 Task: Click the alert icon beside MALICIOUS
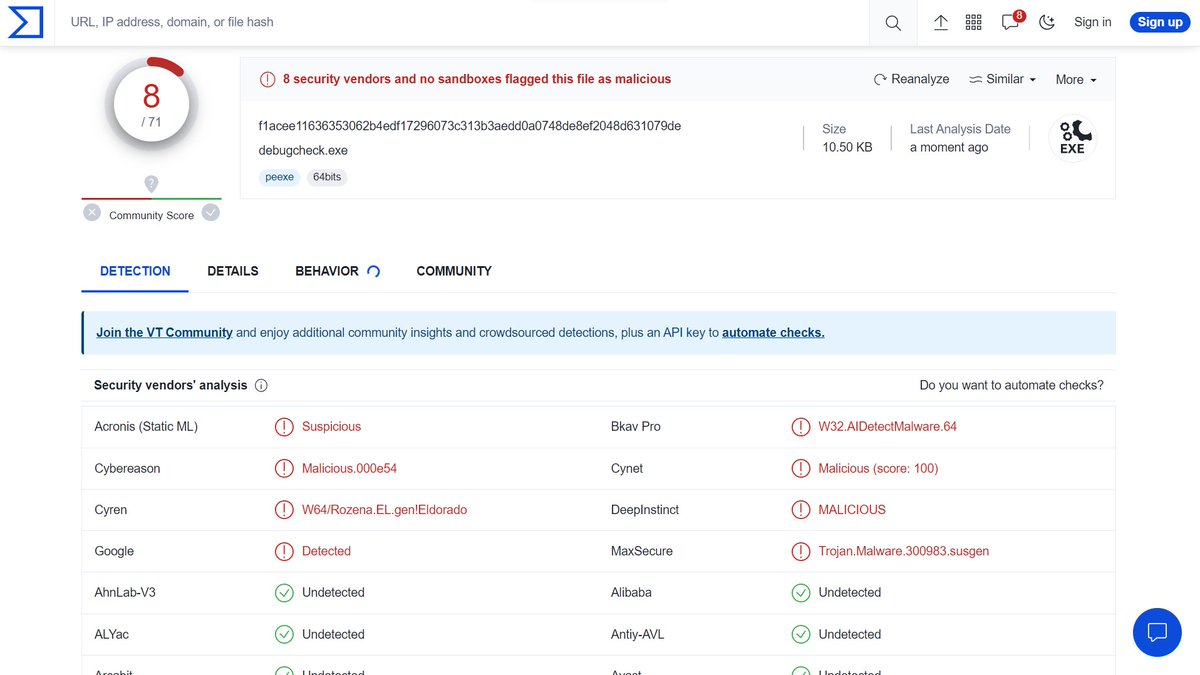pyautogui.click(x=800, y=510)
